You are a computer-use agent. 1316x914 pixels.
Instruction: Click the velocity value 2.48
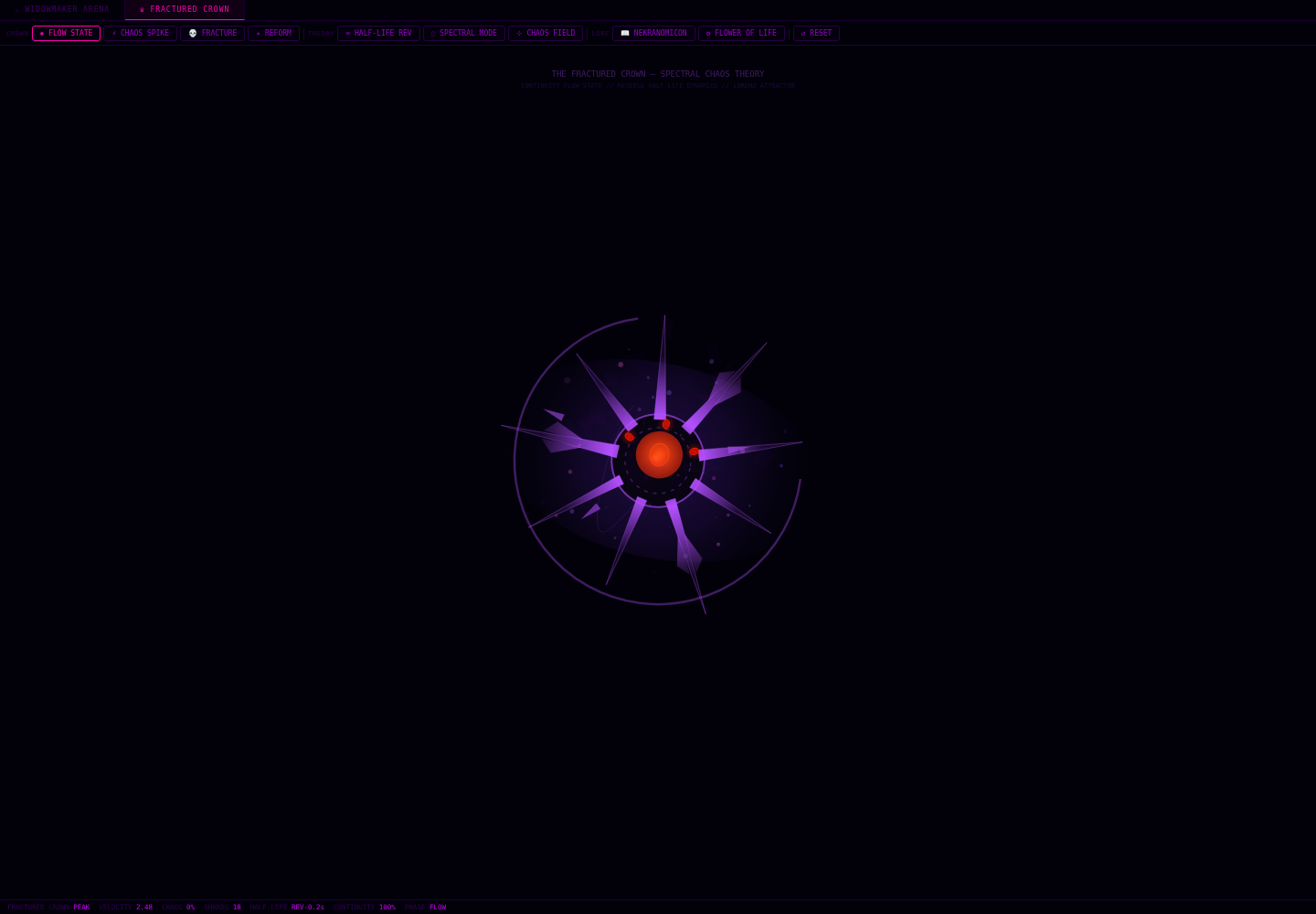tap(144, 908)
